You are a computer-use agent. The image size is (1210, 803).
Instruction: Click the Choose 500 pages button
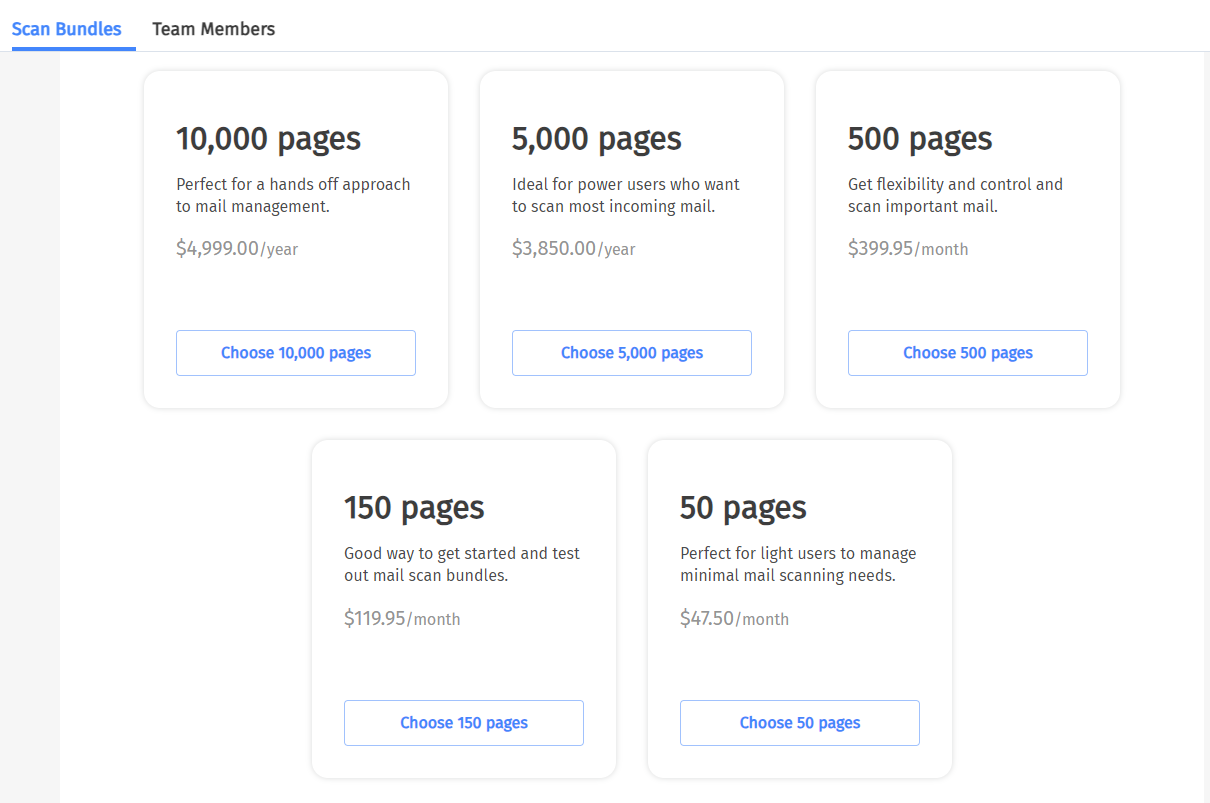coord(967,353)
